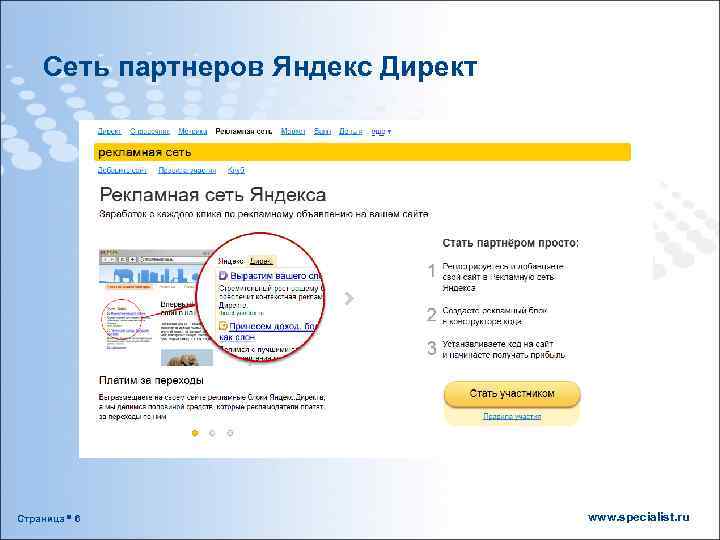Expand the ещё dropdown menu

381,131
